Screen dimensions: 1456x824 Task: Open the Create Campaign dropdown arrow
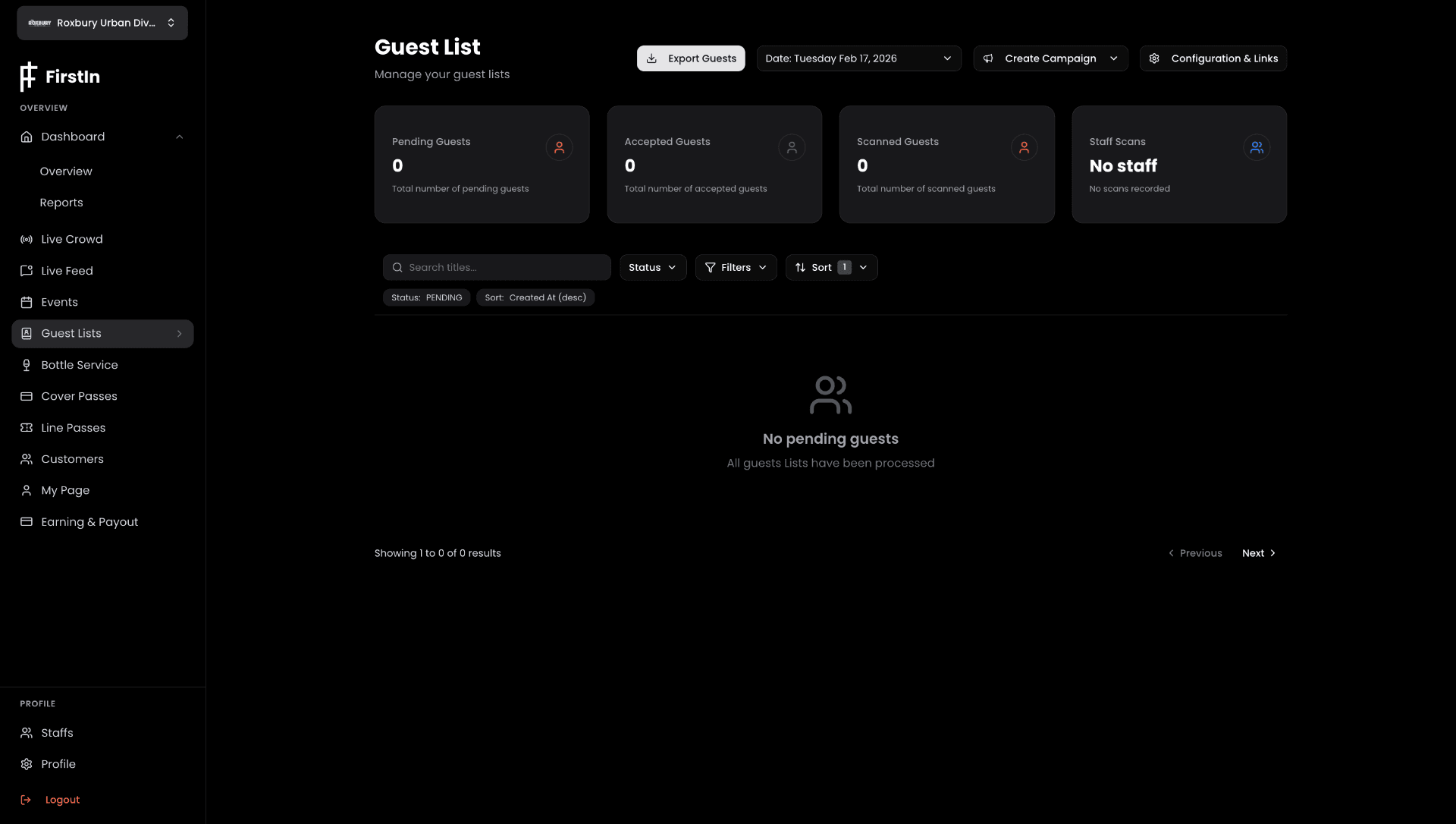(x=1113, y=58)
